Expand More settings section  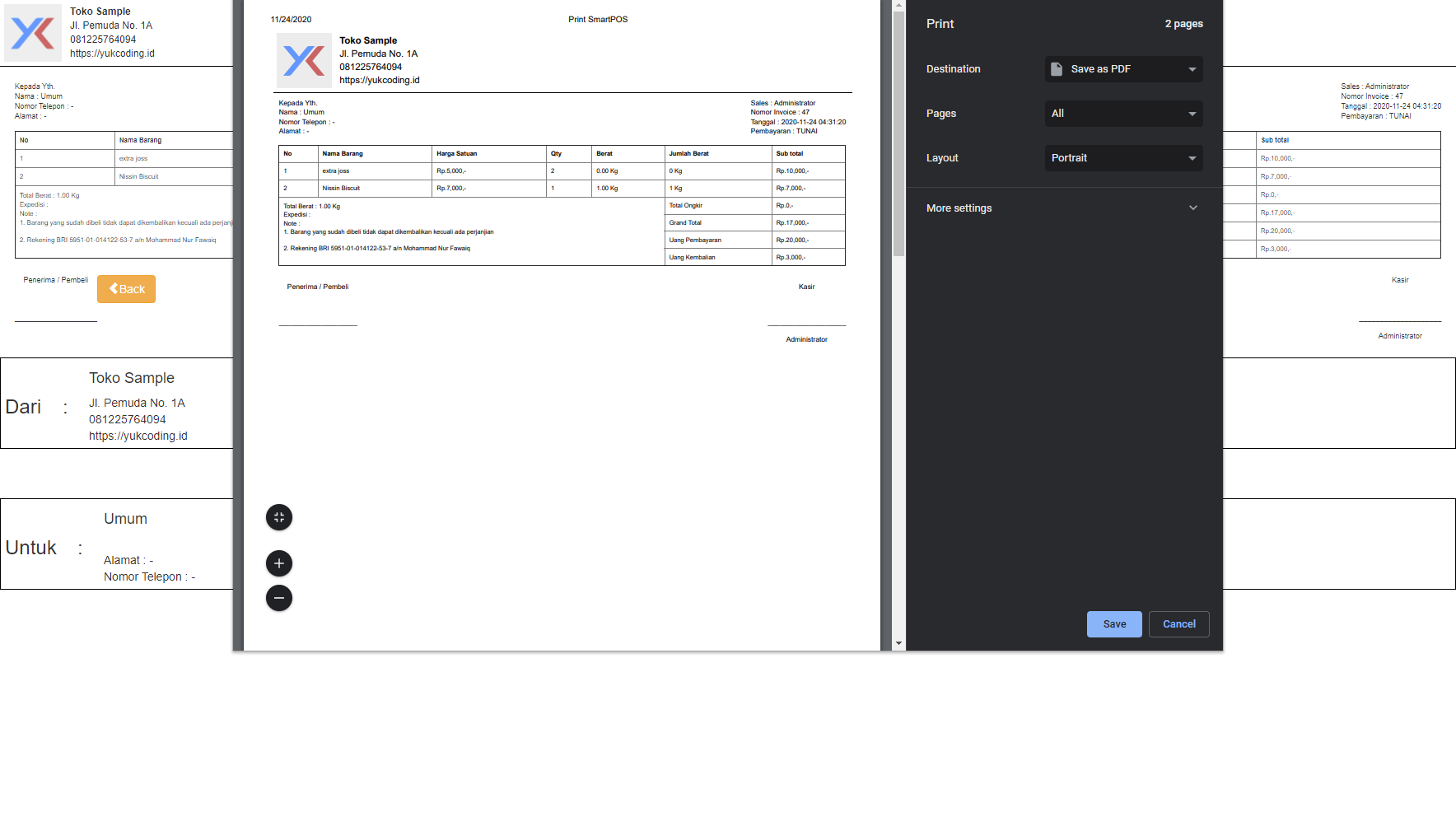(x=1062, y=208)
